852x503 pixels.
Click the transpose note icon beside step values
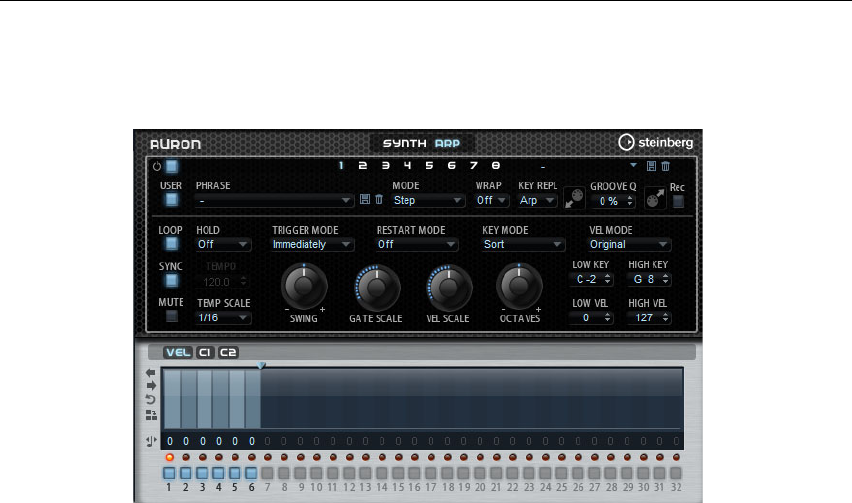click(x=151, y=441)
